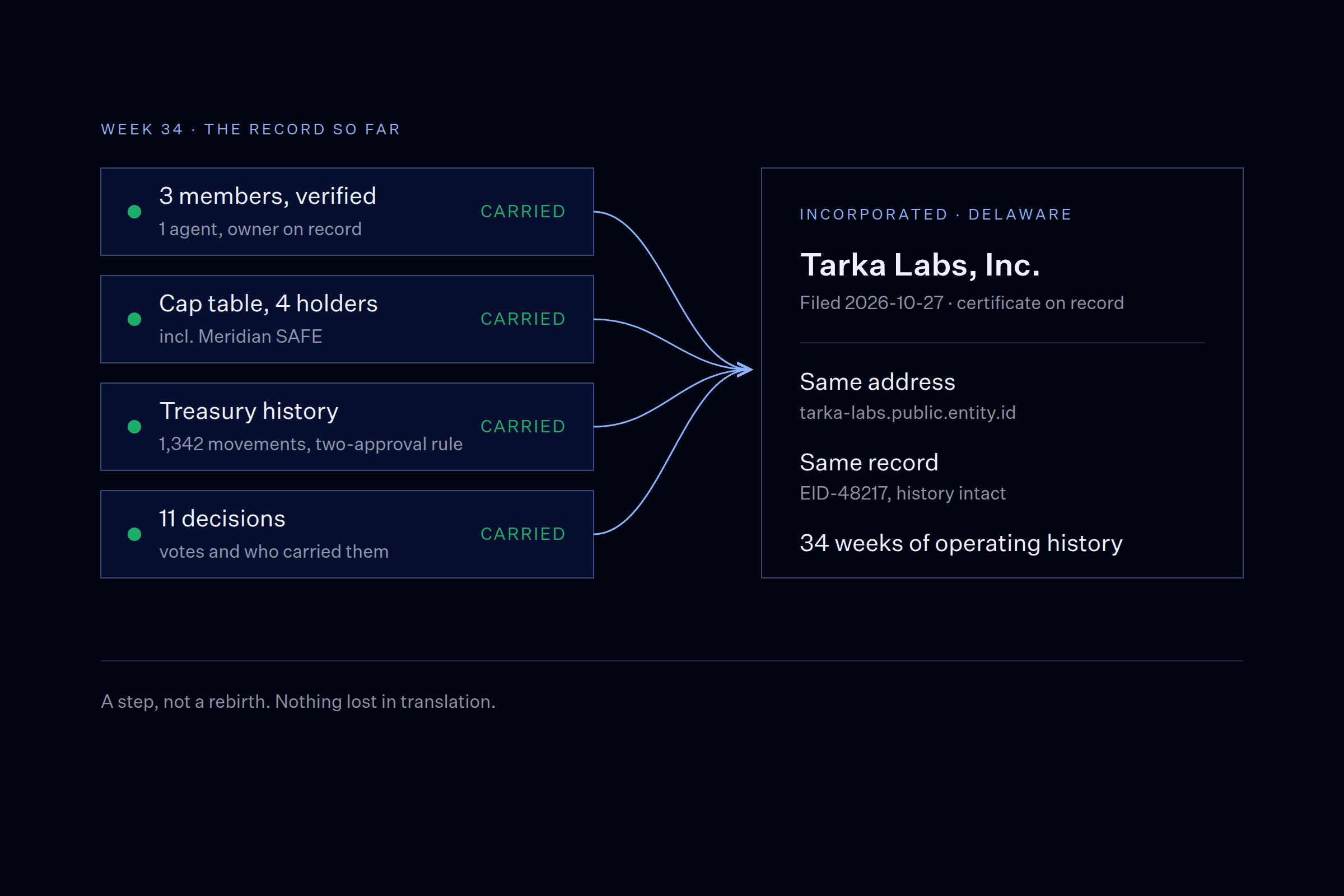This screenshot has height=896, width=1344.
Task: Click 'Filed 2026-10-27 · certificate on record'
Action: [962, 303]
